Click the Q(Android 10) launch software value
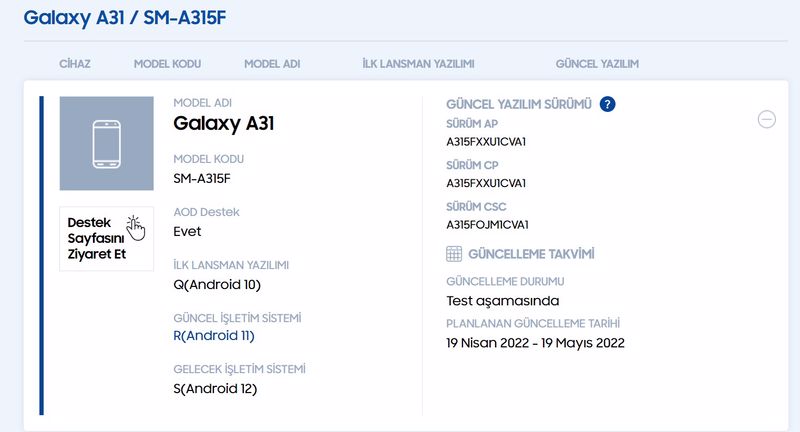 pos(217,285)
